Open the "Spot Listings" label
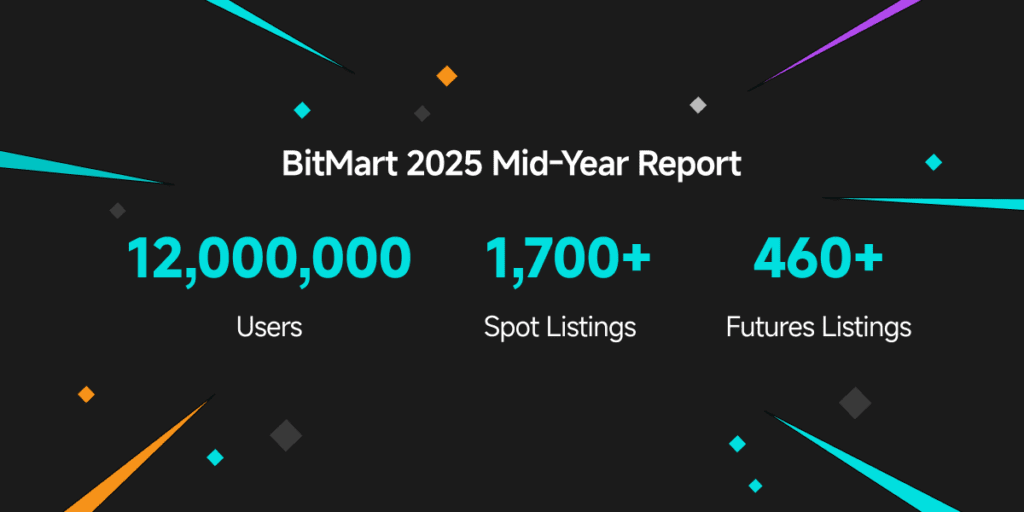 560,327
